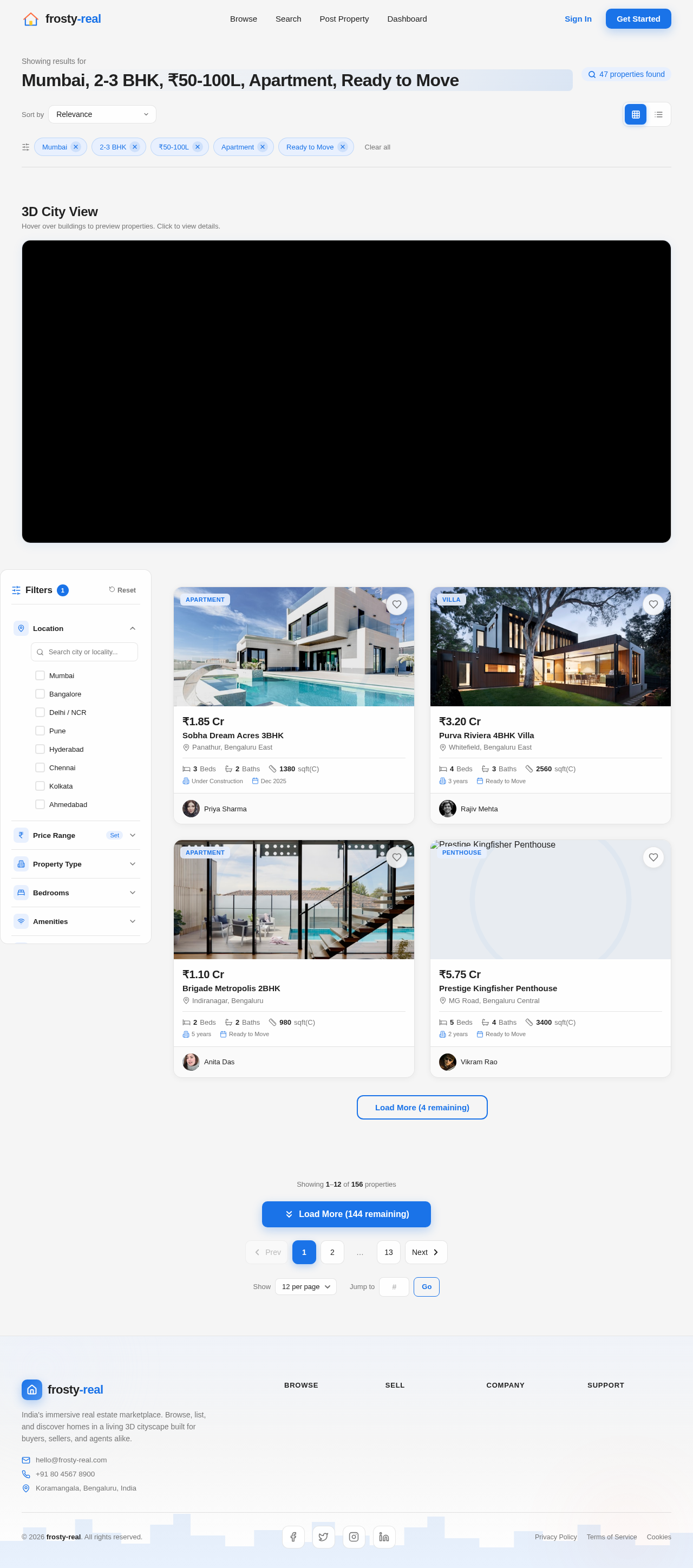Click the Get Started button
The height and width of the screenshot is (1568, 693).
coord(638,19)
